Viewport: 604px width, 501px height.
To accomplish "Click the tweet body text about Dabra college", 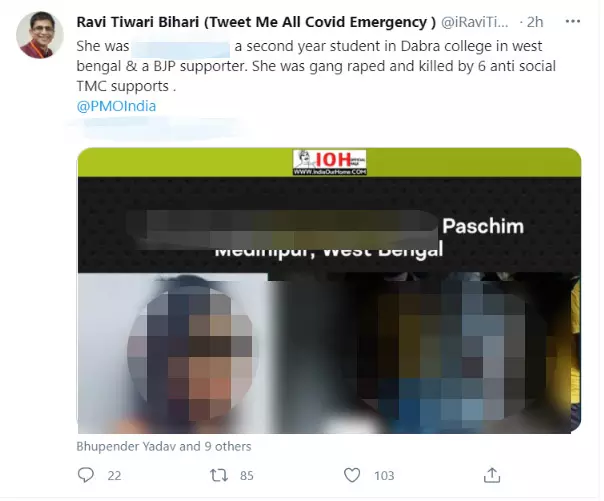I will [x=316, y=66].
